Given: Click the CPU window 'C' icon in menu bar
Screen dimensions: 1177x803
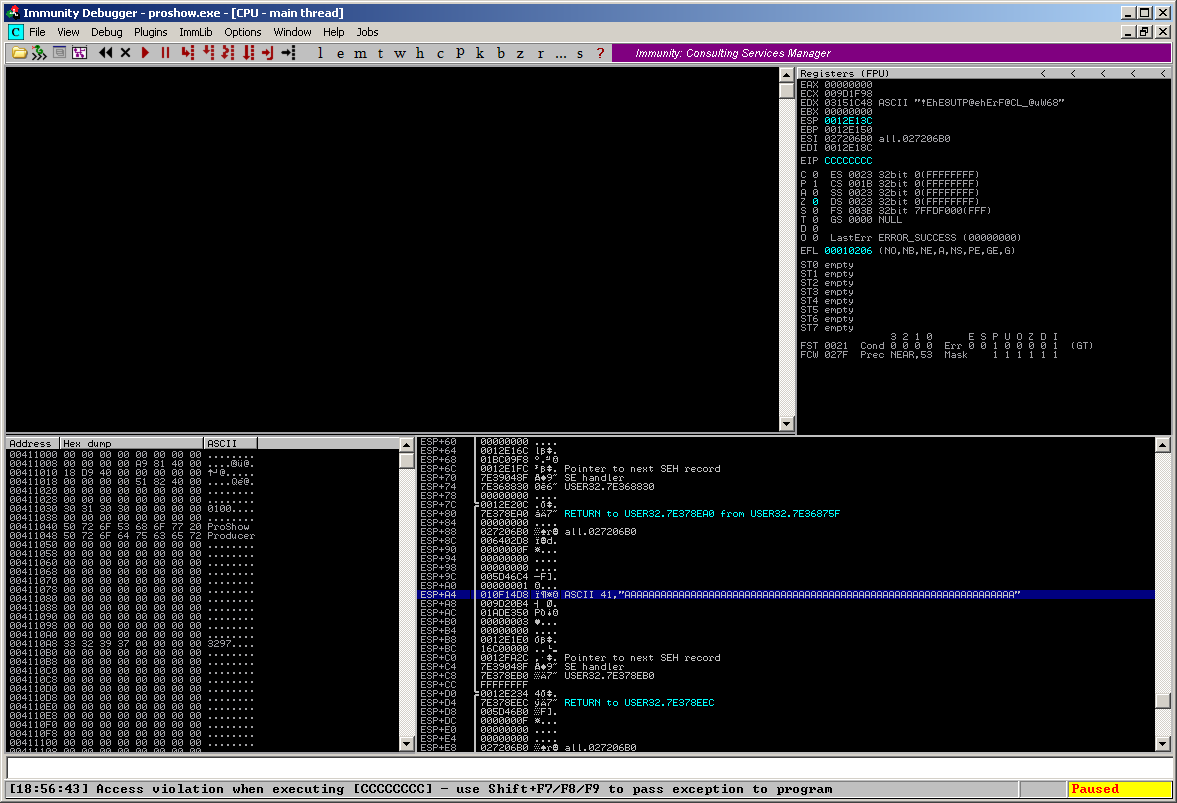Looking at the screenshot, I should click(16, 32).
